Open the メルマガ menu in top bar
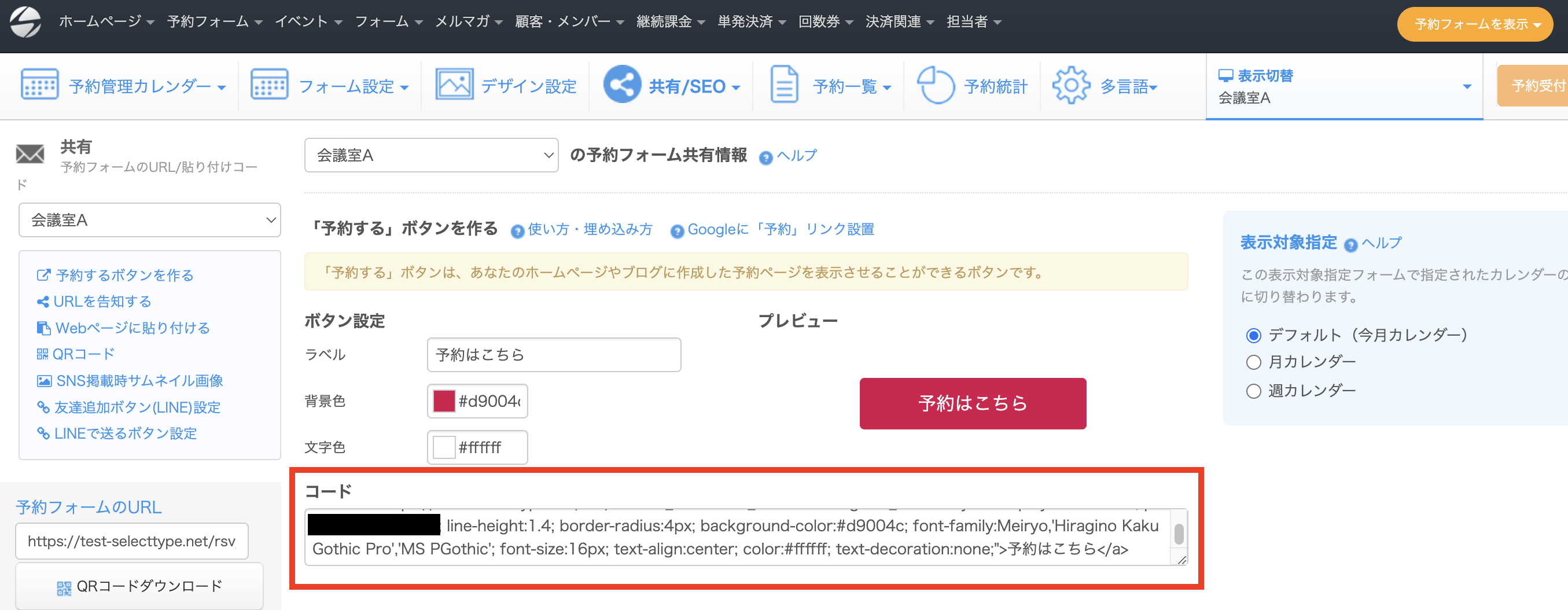The height and width of the screenshot is (610, 1568). pos(468,22)
